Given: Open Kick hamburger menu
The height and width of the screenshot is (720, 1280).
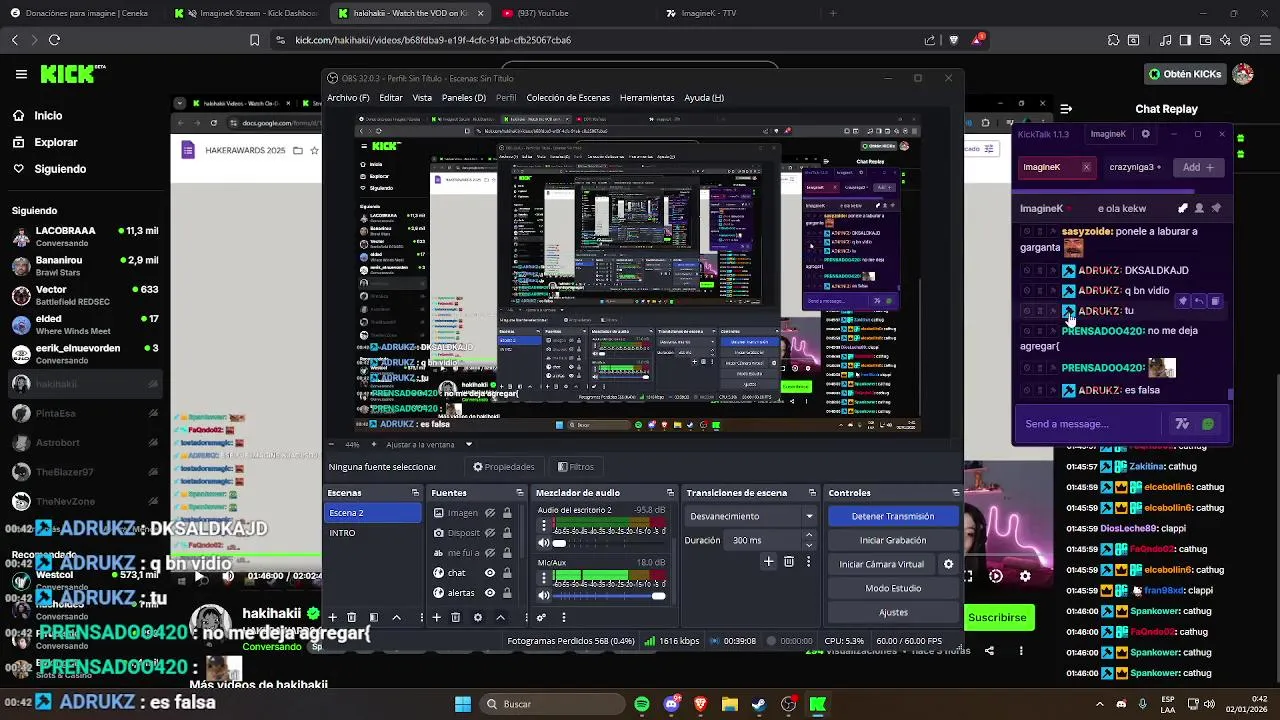Looking at the screenshot, I should click(21, 74).
